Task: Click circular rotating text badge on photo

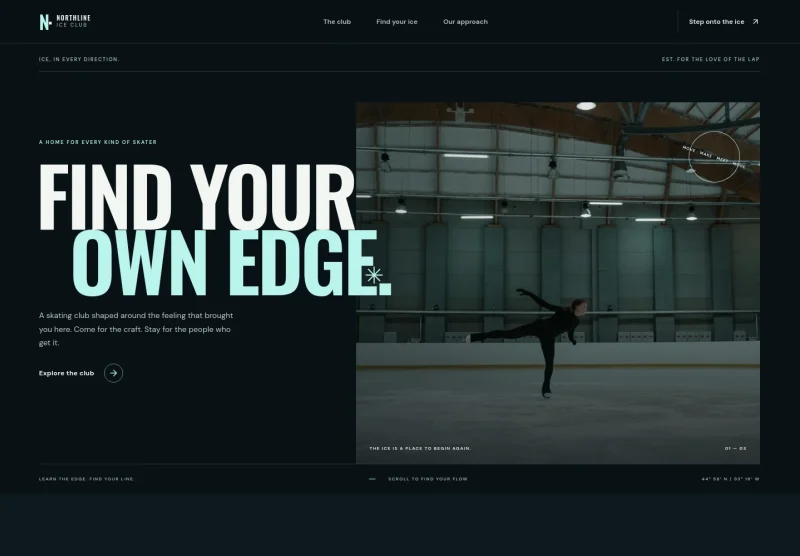Action: pos(714,157)
